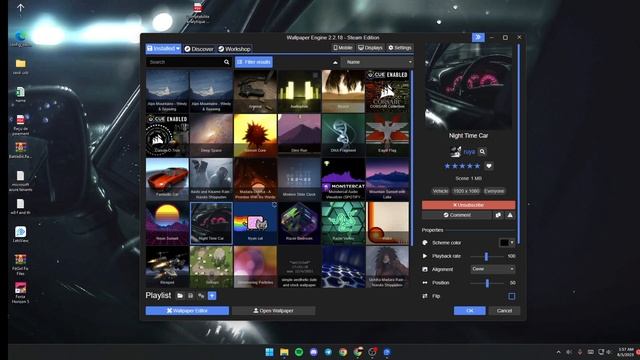This screenshot has height=360, width=640.
Task: Click the resolution tag under Score
Action: (466, 191)
